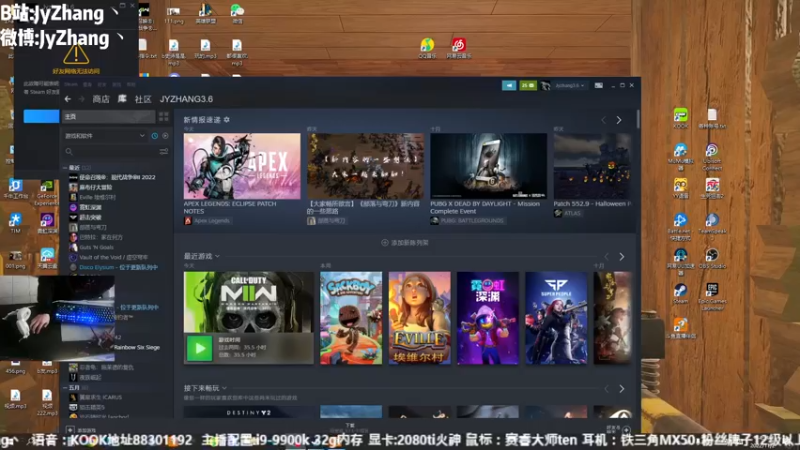This screenshot has width=800, height=450.
Task: Click the 添加新搁架 add shelf button
Action: 405,243
